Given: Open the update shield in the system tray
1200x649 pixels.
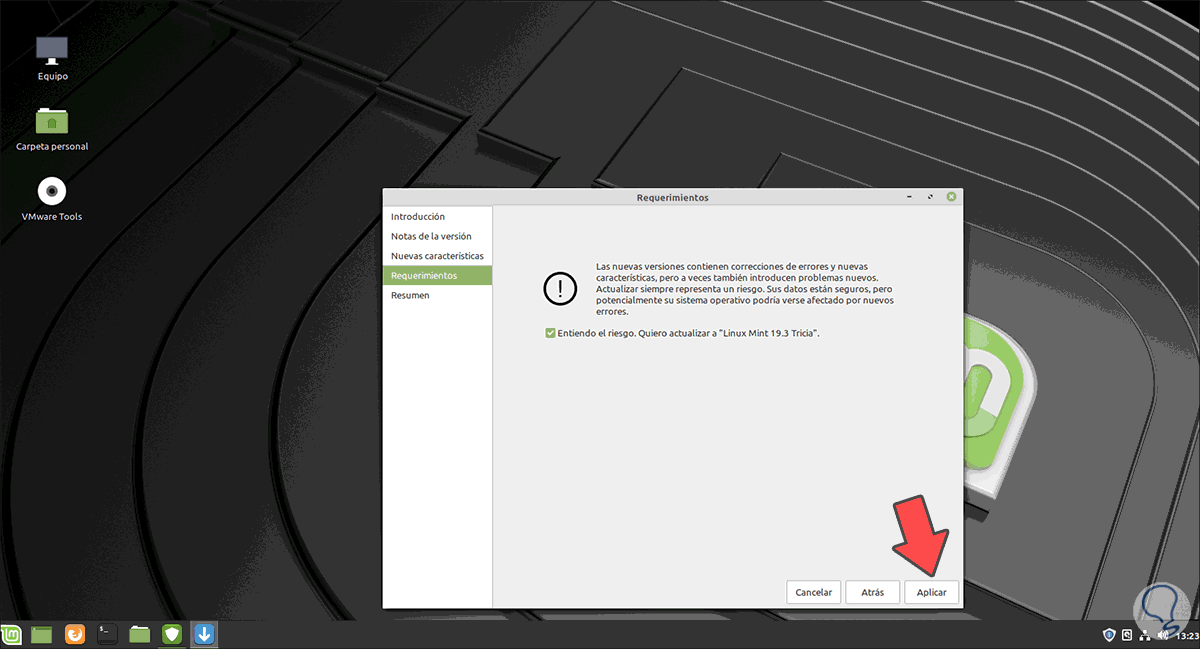Looking at the screenshot, I should click(x=1109, y=635).
